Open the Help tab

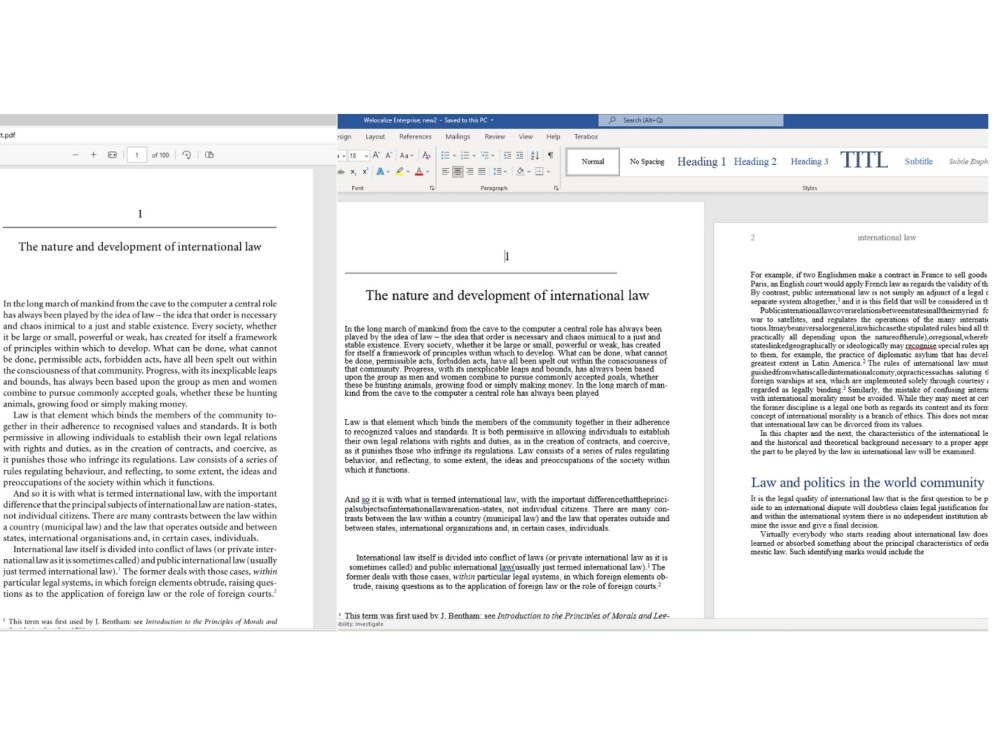coord(553,136)
